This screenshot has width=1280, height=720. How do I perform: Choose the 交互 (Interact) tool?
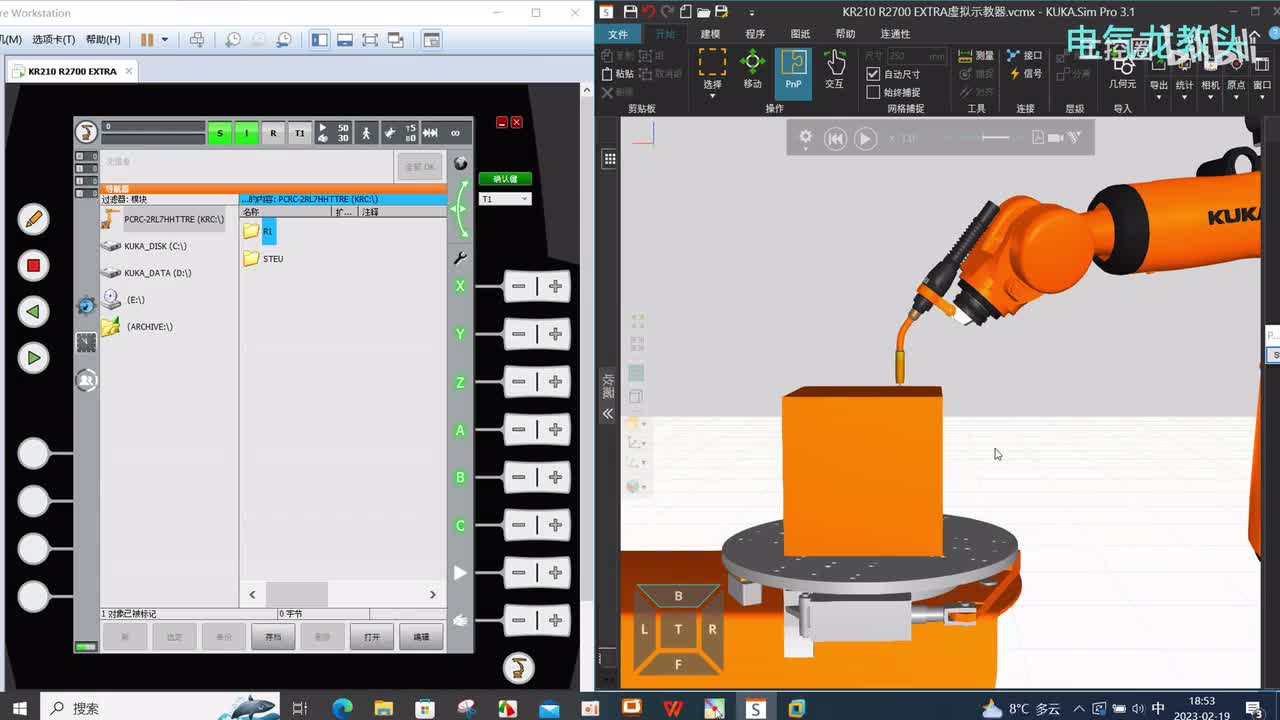coord(835,70)
